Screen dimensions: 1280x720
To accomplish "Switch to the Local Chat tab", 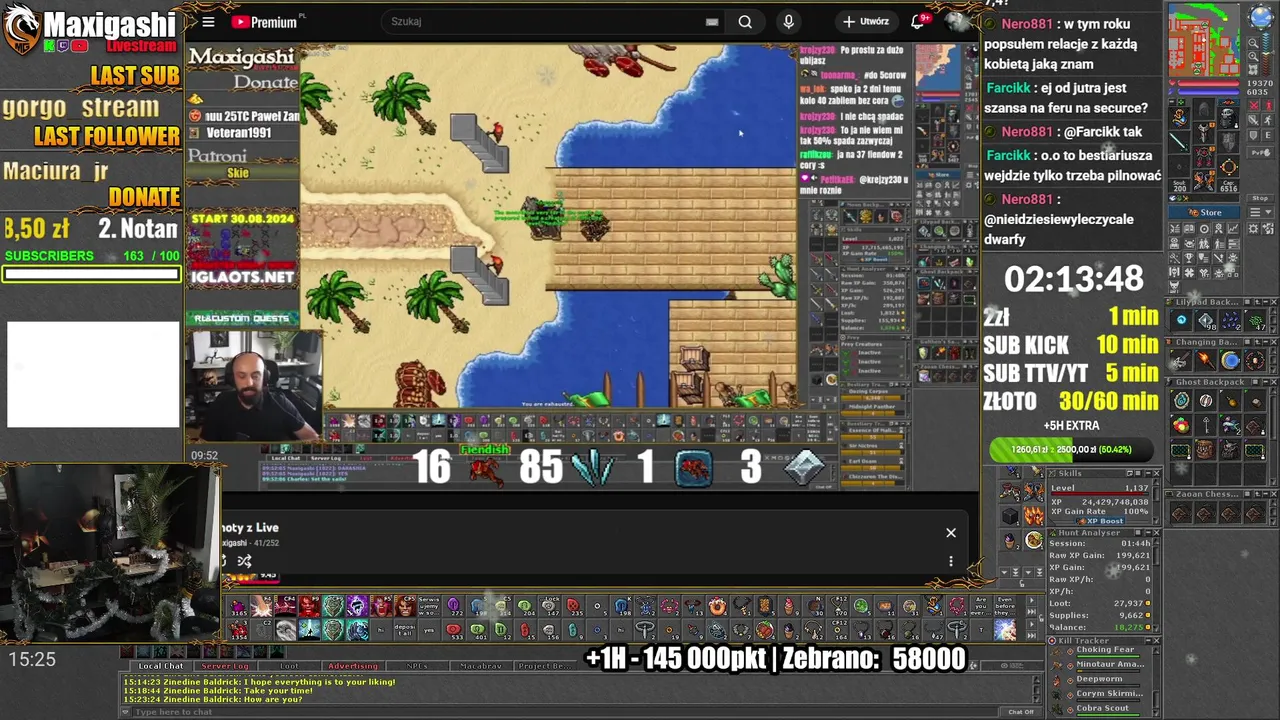I will click(161, 666).
